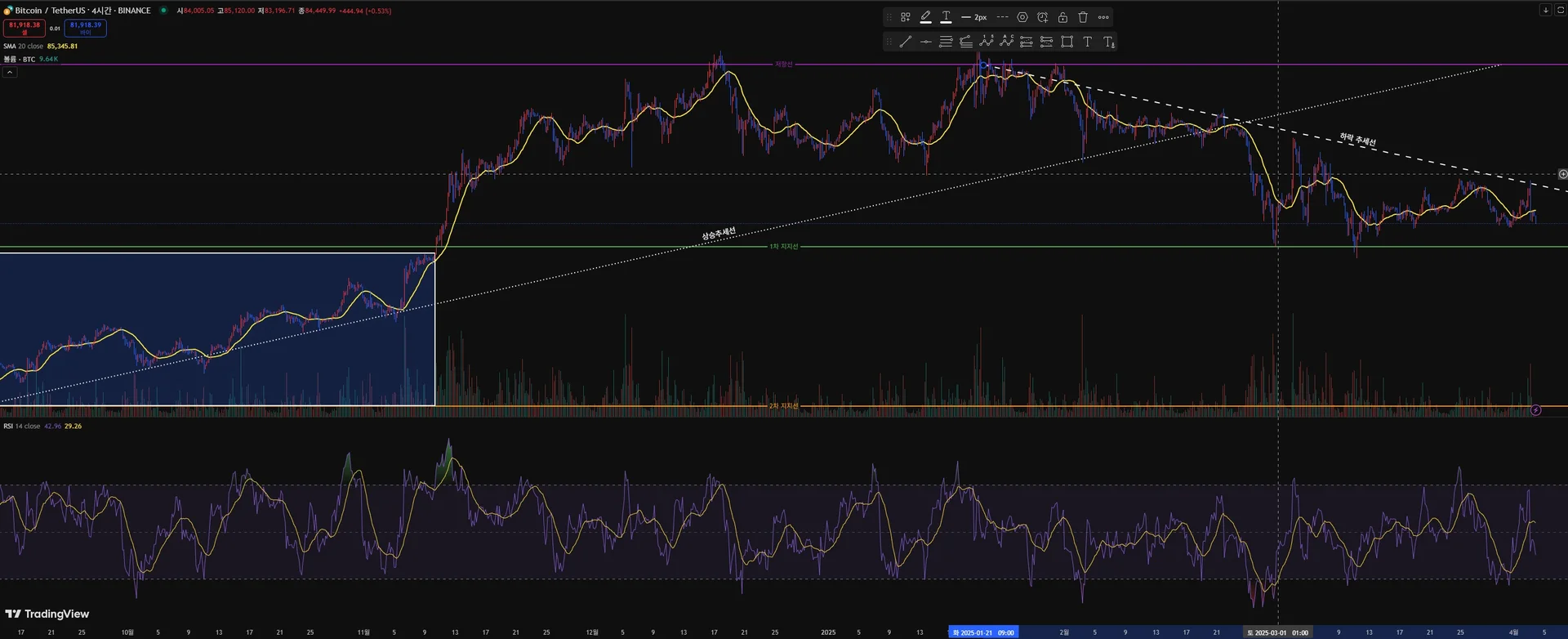Grab the favorites toolbar drag handle

pyautogui.click(x=889, y=42)
